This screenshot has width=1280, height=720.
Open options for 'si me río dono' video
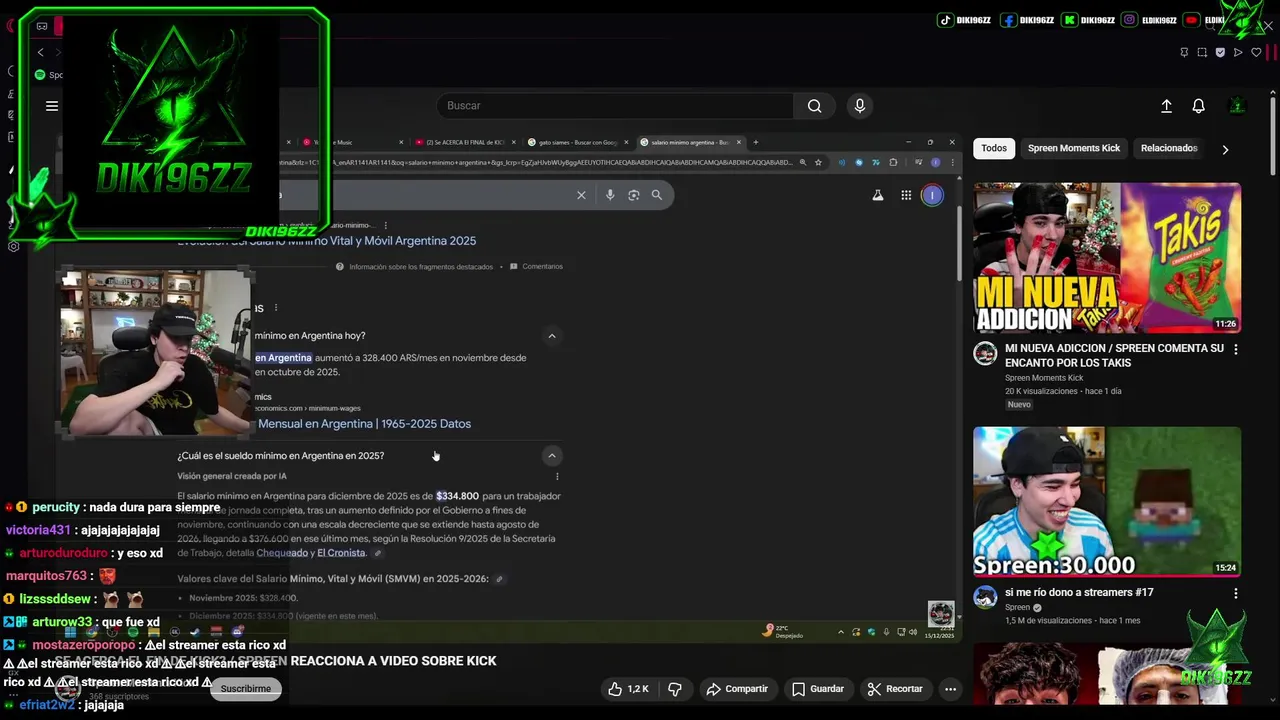1236,593
